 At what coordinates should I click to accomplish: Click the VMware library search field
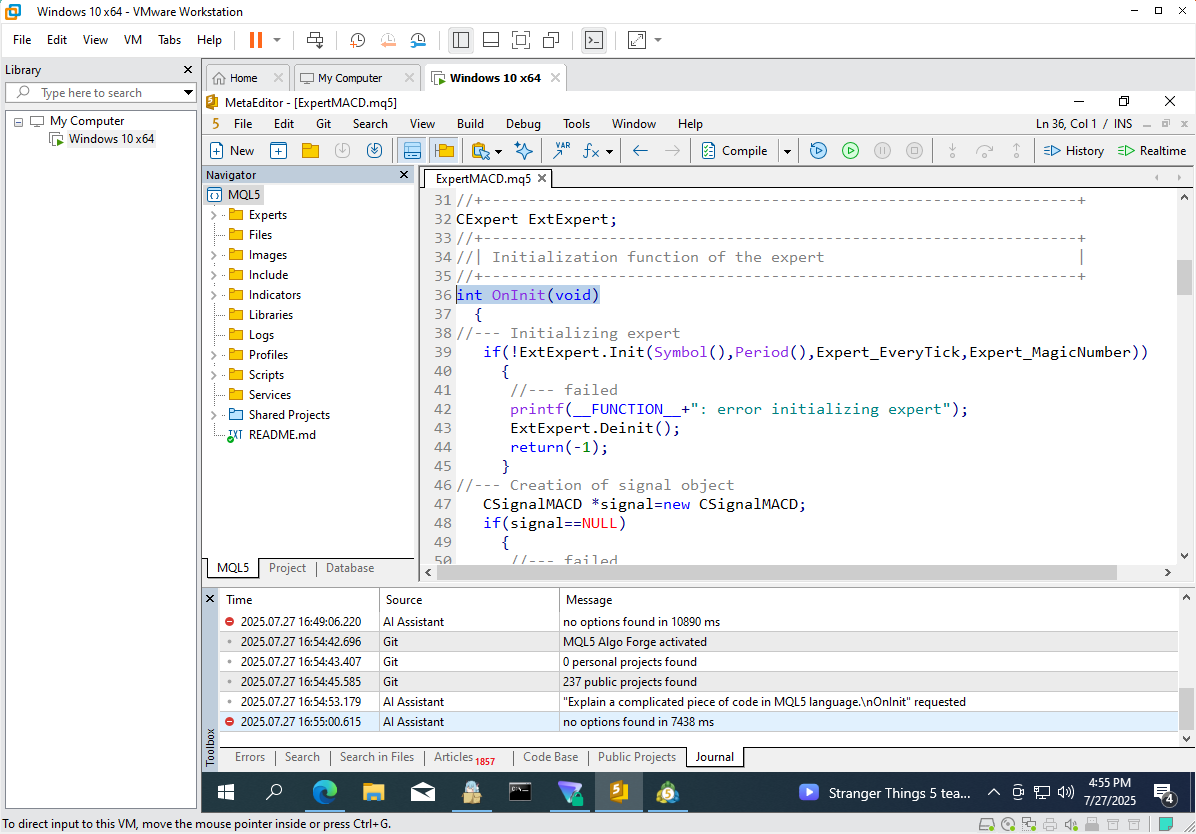click(100, 93)
